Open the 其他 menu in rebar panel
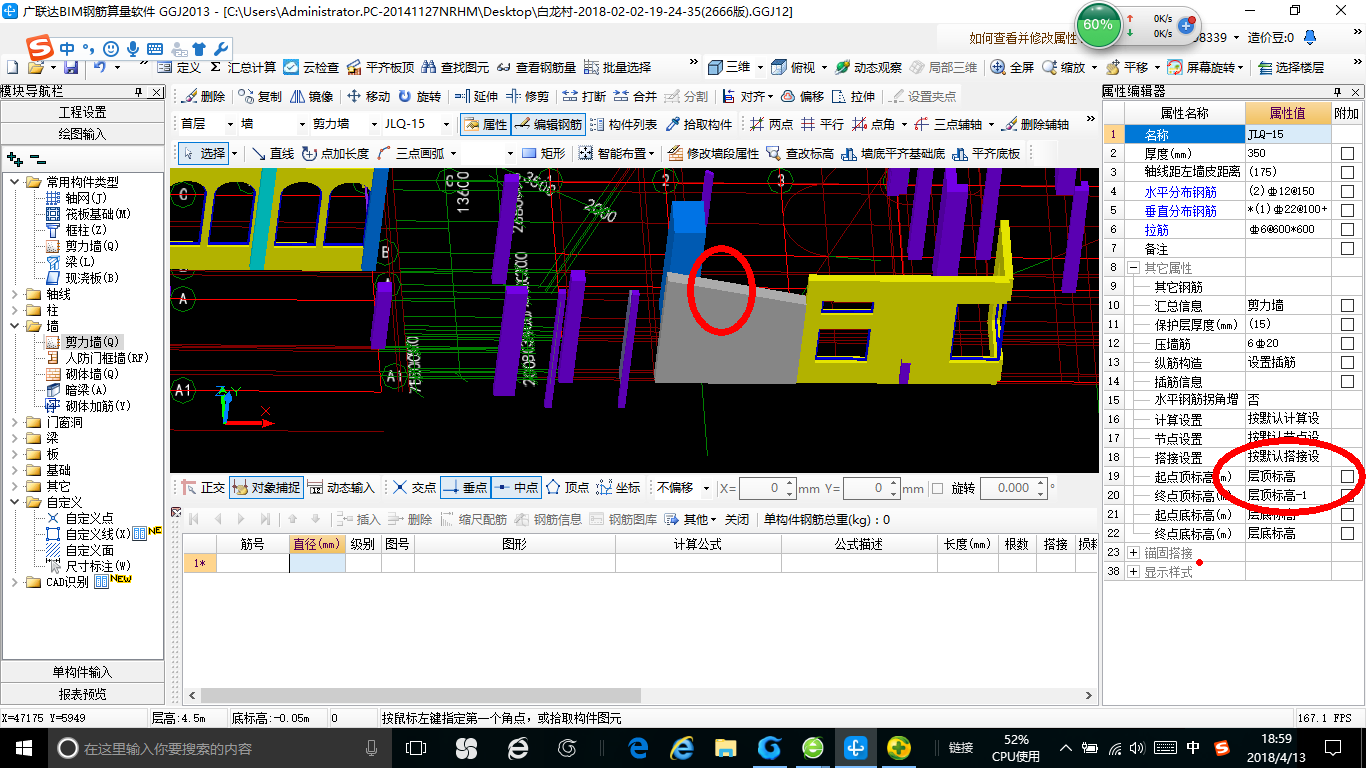This screenshot has height=768, width=1366. pos(692,520)
